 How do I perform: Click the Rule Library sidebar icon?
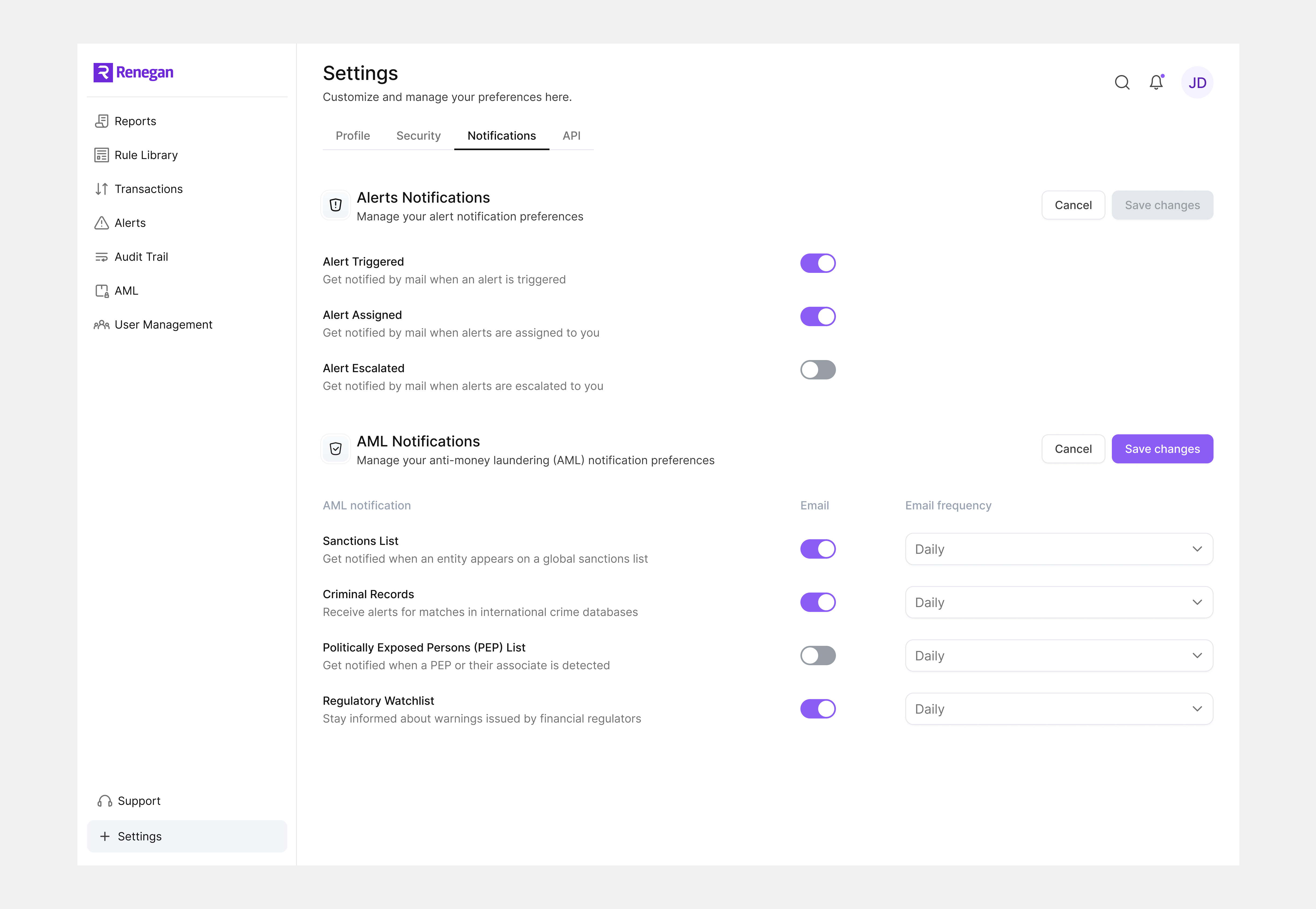(x=102, y=155)
